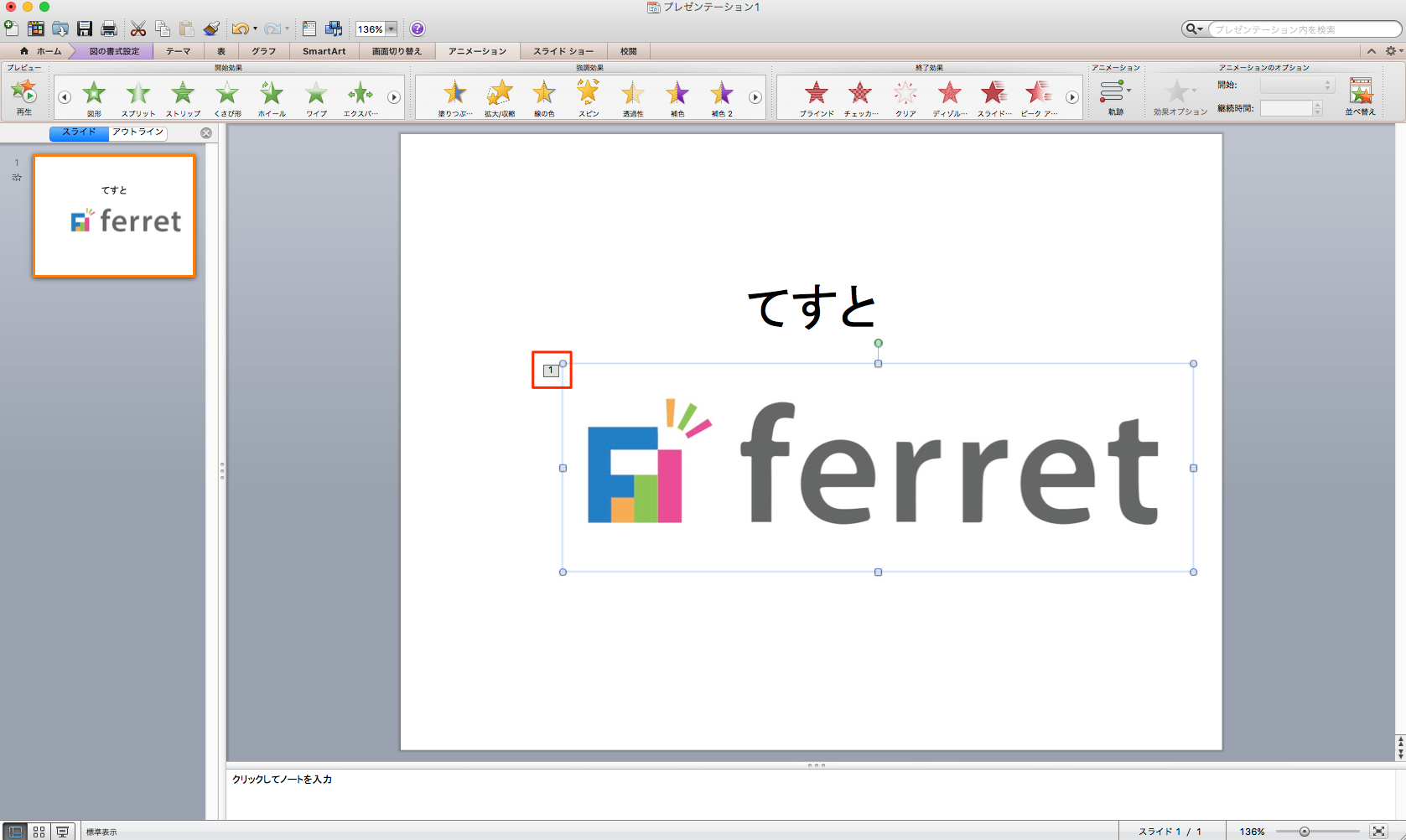Undo the last action
Viewport: 1406px width, 840px height.
pos(241,29)
